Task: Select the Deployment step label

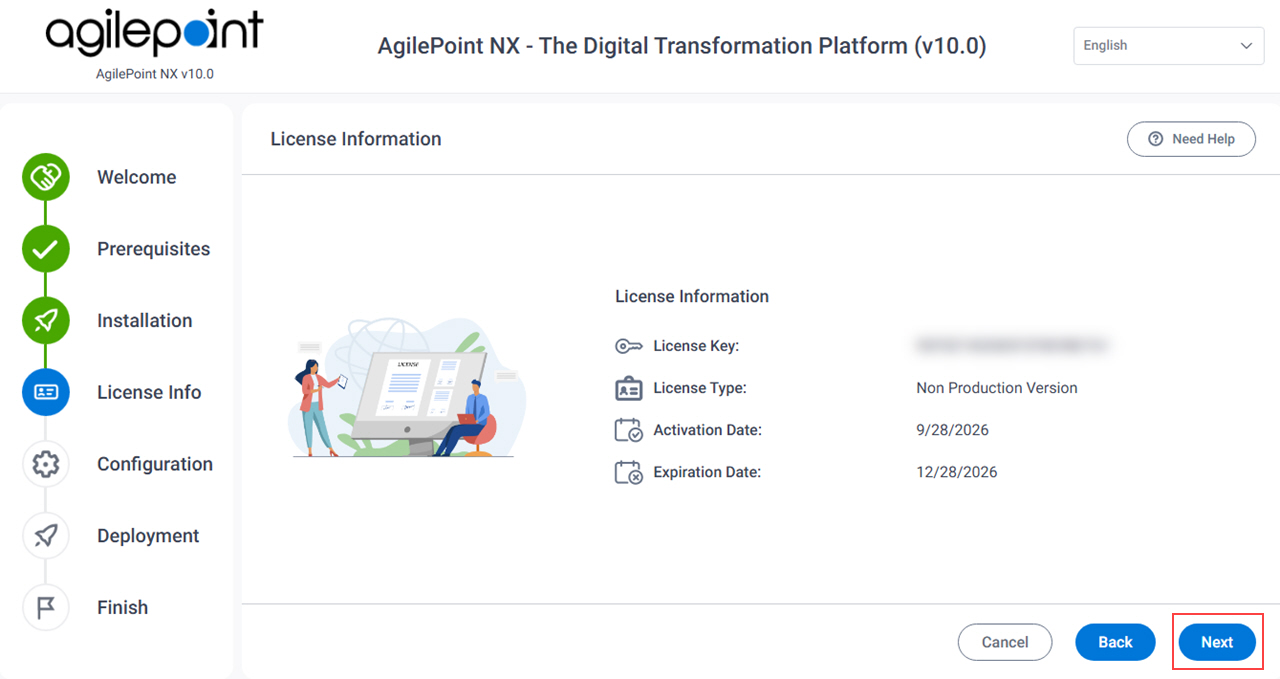Action: coord(148,536)
